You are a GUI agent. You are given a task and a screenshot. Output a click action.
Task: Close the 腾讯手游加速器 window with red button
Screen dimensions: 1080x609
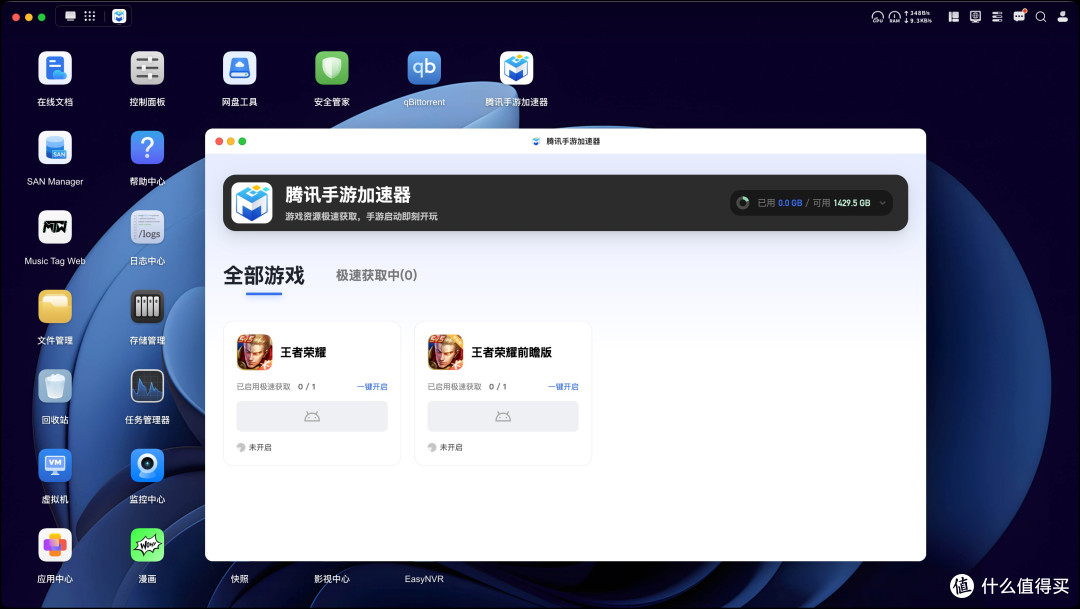coord(219,141)
